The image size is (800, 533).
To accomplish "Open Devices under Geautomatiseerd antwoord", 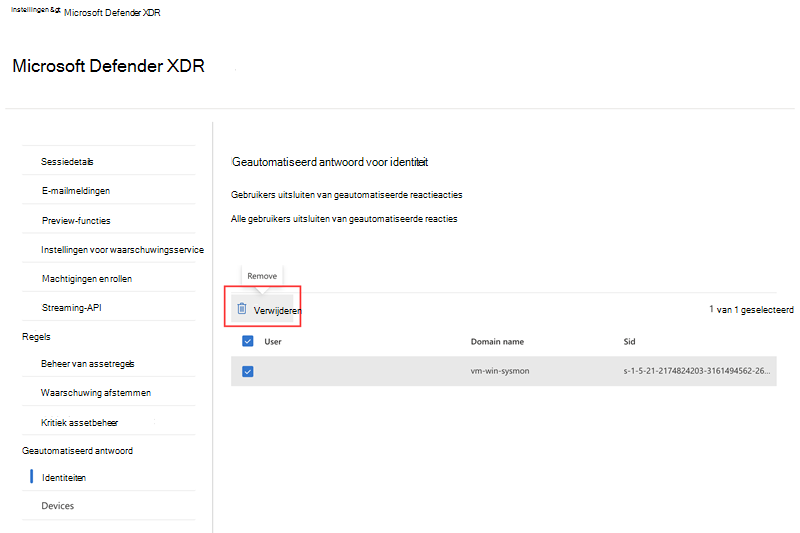I will 58,506.
